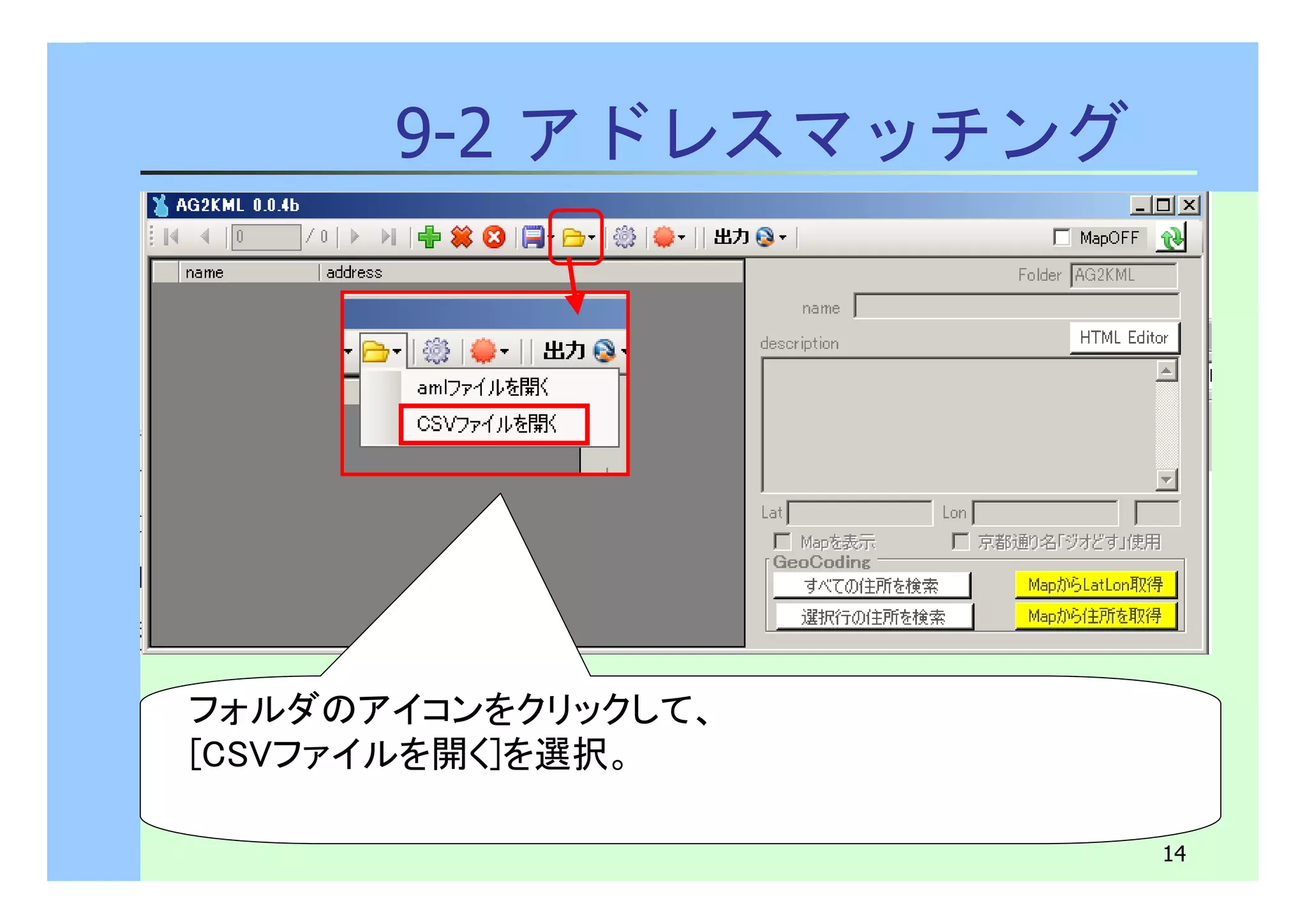Viewport: 1307px width, 924px height.
Task: Click the yellow MapからLatLon取得 button
Action: click(x=1095, y=585)
